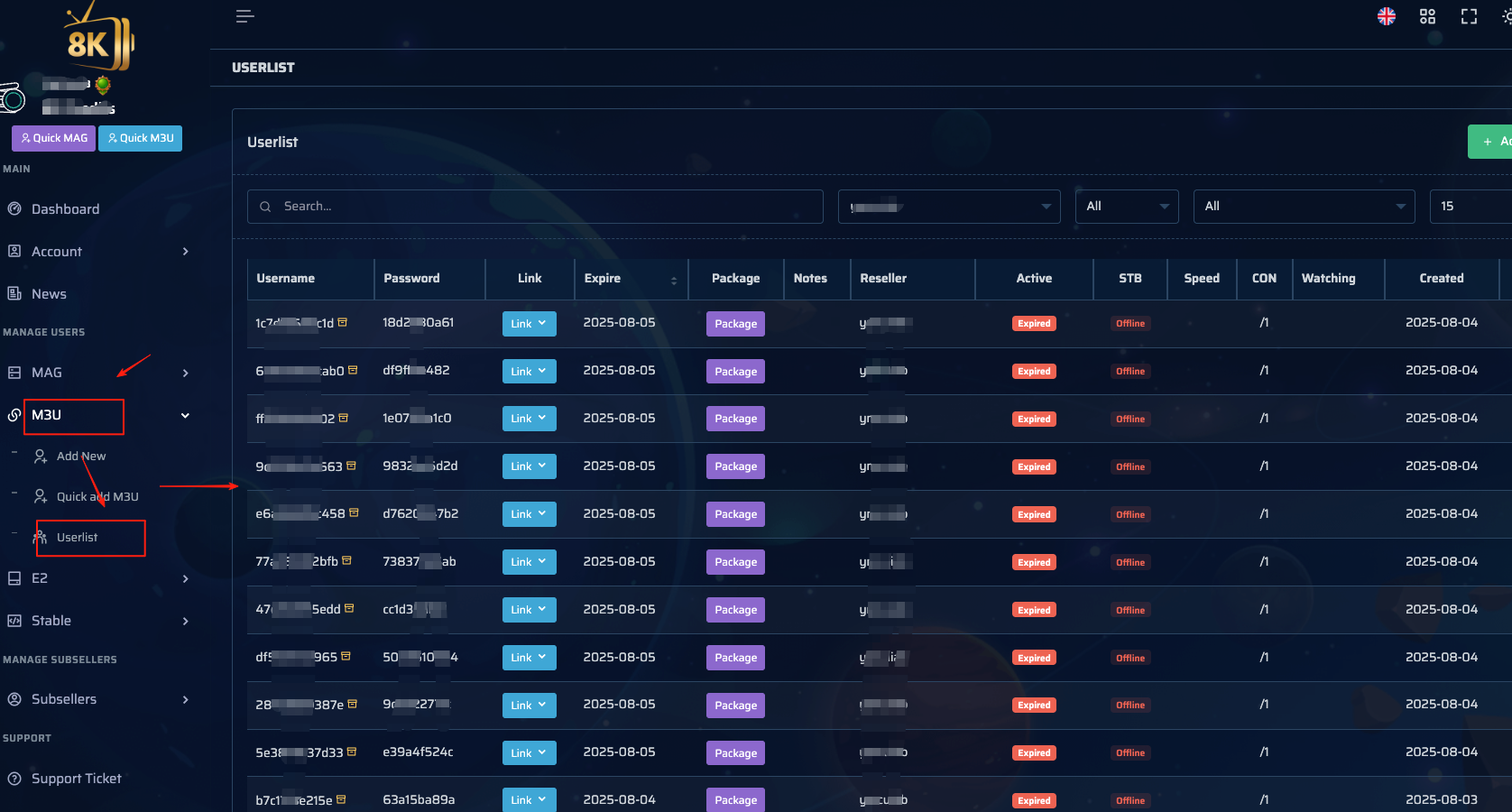The image size is (1512, 812).
Task: Click the Expired badge for username ending 965
Action: 1034,658
